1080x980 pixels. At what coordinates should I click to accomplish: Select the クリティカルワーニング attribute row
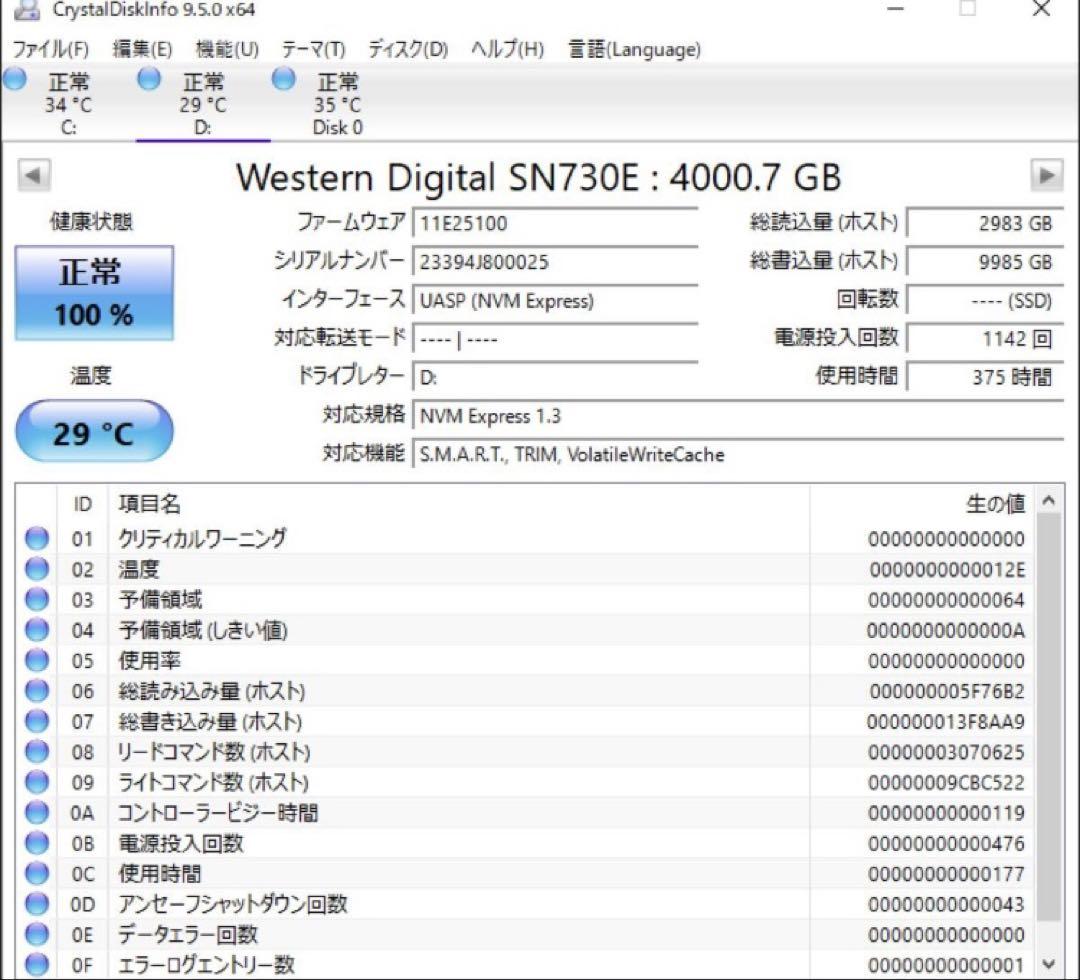(527, 539)
